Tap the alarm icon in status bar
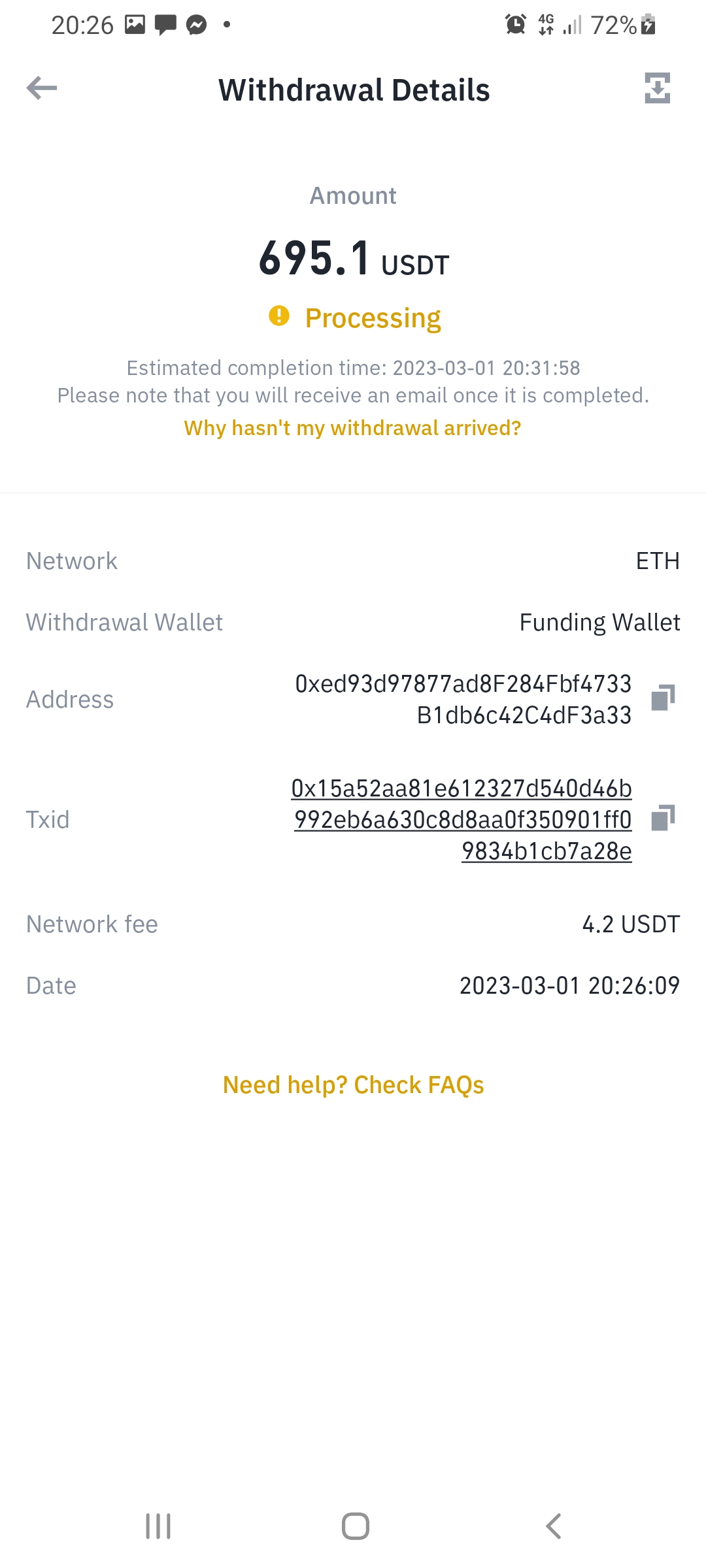Screen dimensions: 706x1568 pos(516,25)
